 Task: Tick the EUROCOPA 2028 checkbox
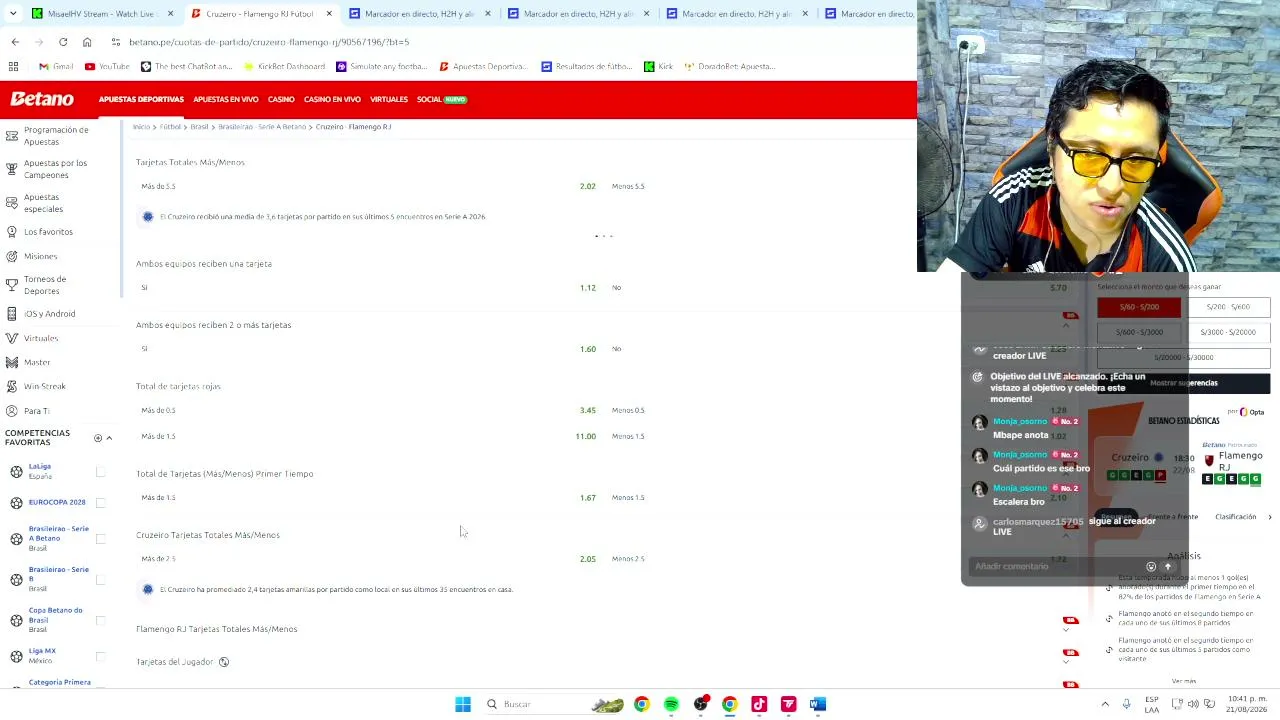click(x=100, y=502)
